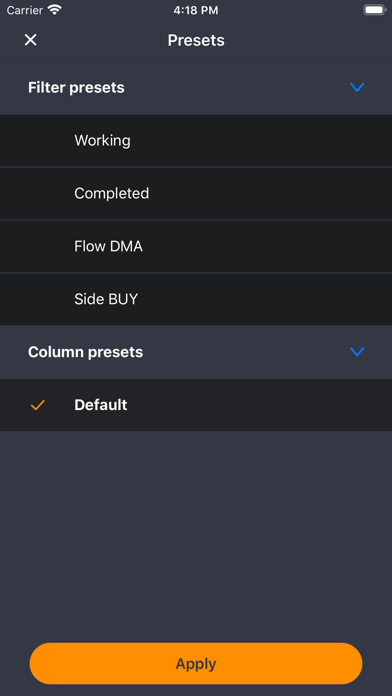This screenshot has width=392, height=696.
Task: Tap the Wi-Fi icon in status bar
Action: (x=55, y=10)
